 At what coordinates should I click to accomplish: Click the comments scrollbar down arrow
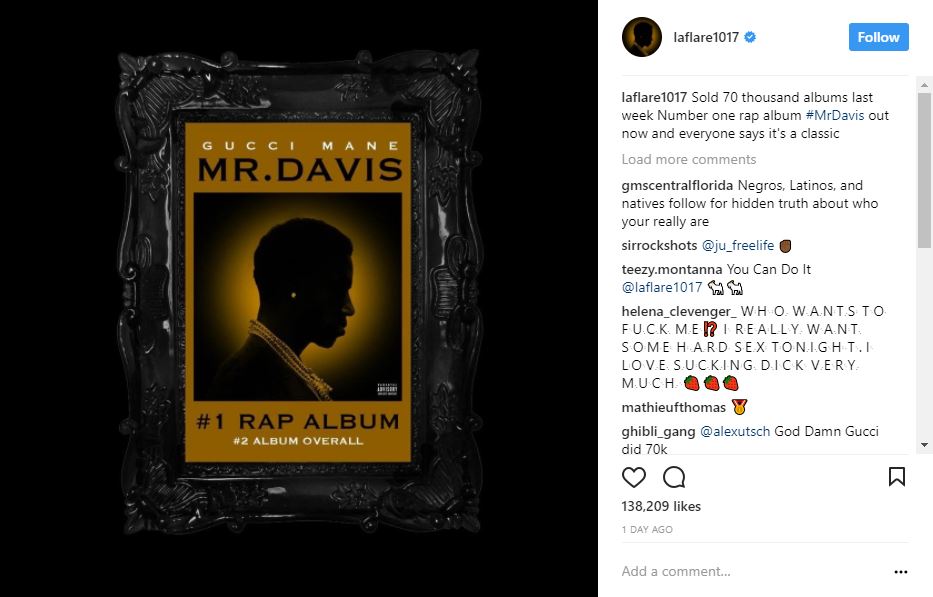(x=924, y=445)
